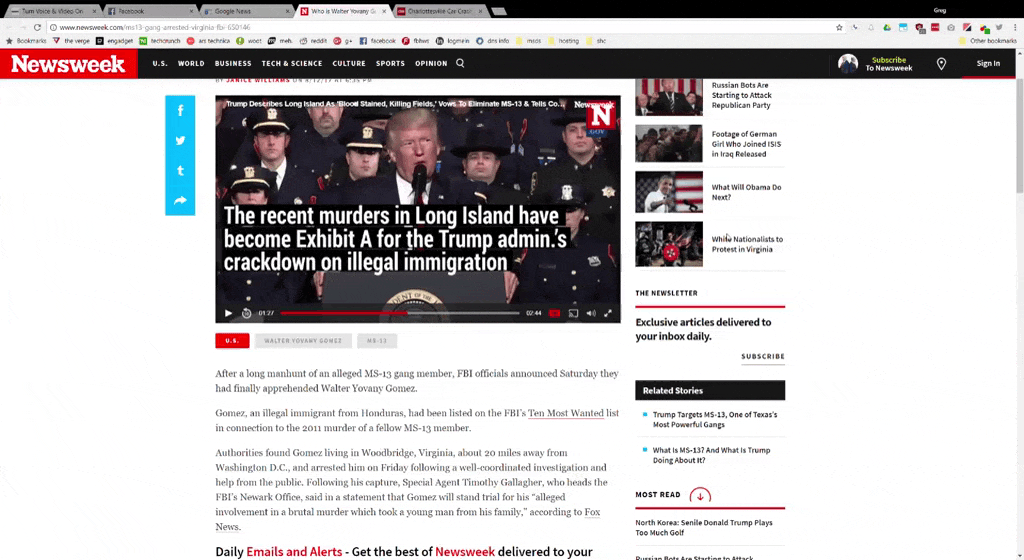Viewport: 1024px width, 560px height.
Task: Rewind video using the replay icon
Action: (x=246, y=313)
